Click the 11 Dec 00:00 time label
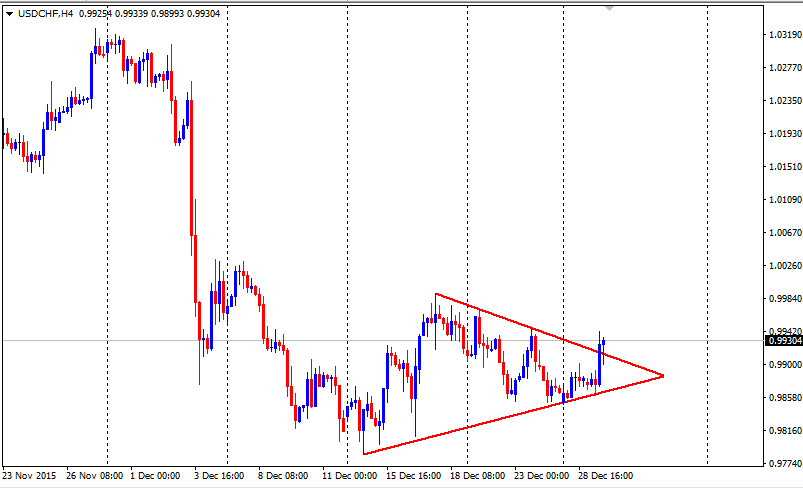Screen dimensions: 803x489 (350, 476)
